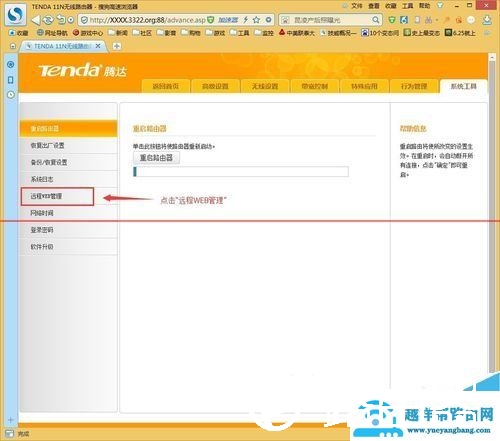Screen dimensions: 500x441
Task: Click the green shield in address bar
Action: (x=210, y=20)
